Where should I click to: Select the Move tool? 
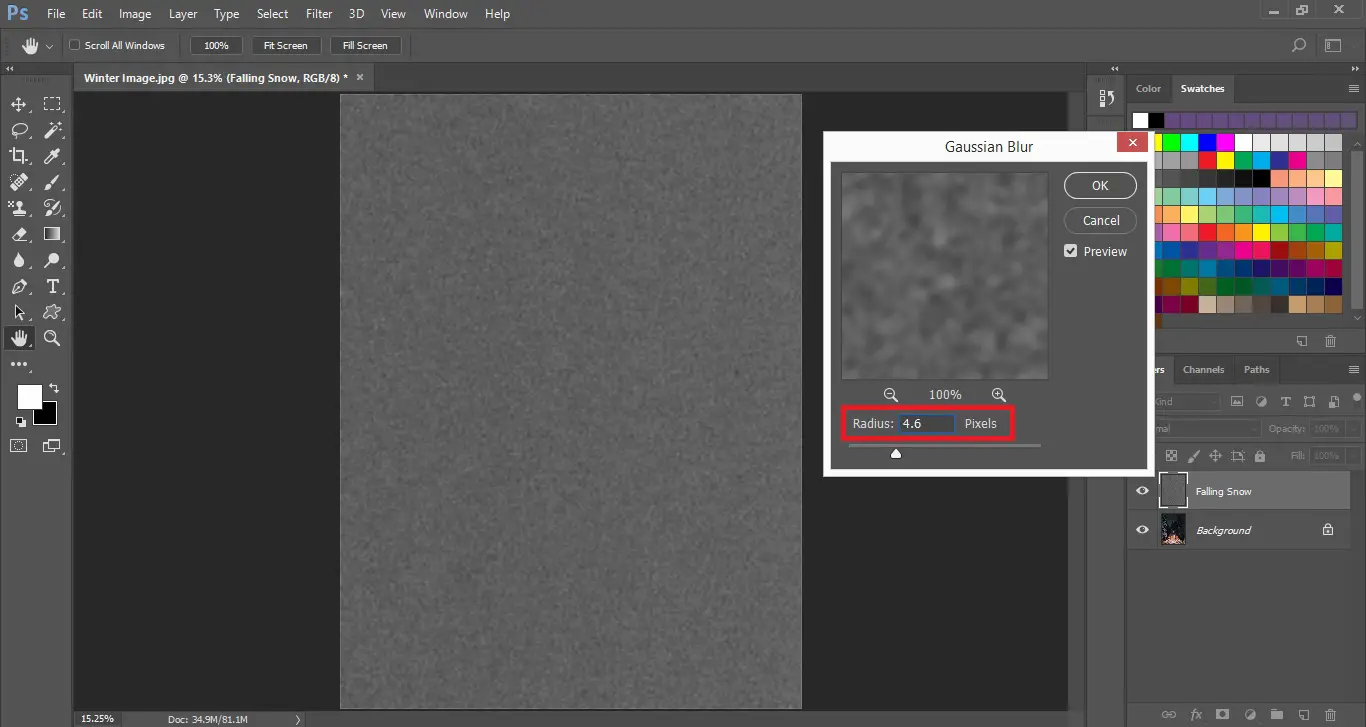[x=19, y=104]
